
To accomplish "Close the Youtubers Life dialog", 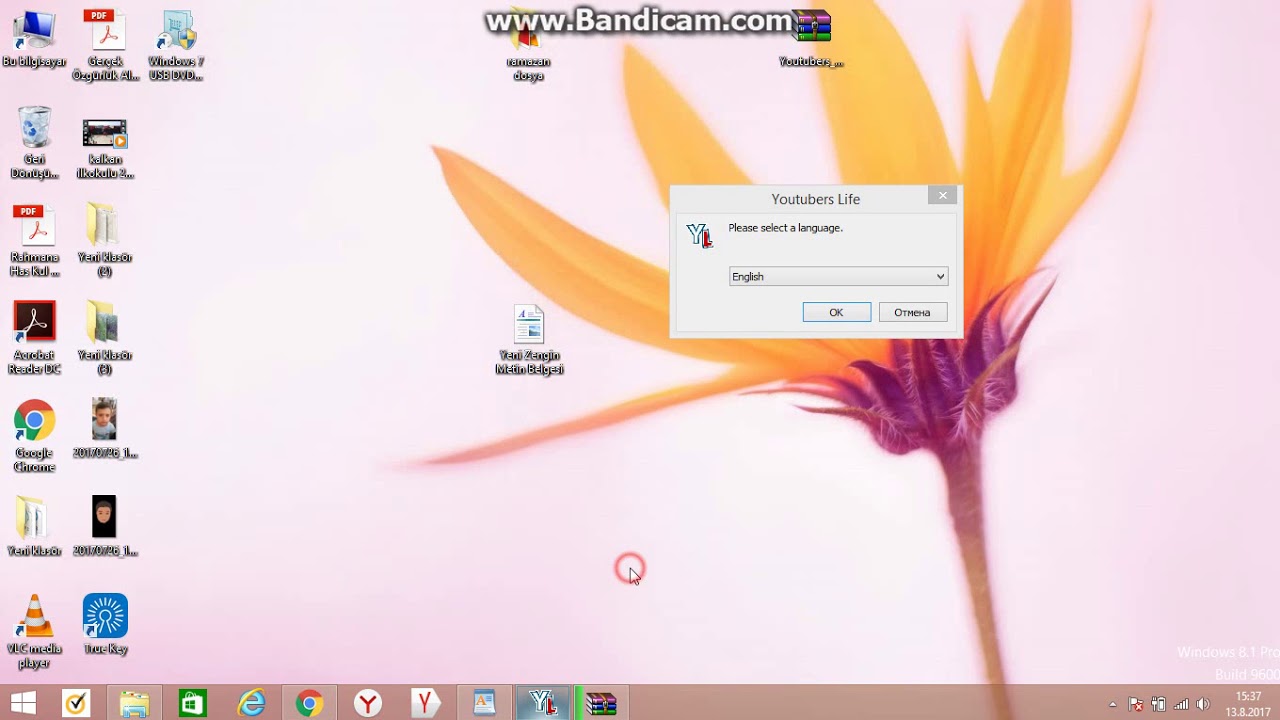I will [x=942, y=195].
